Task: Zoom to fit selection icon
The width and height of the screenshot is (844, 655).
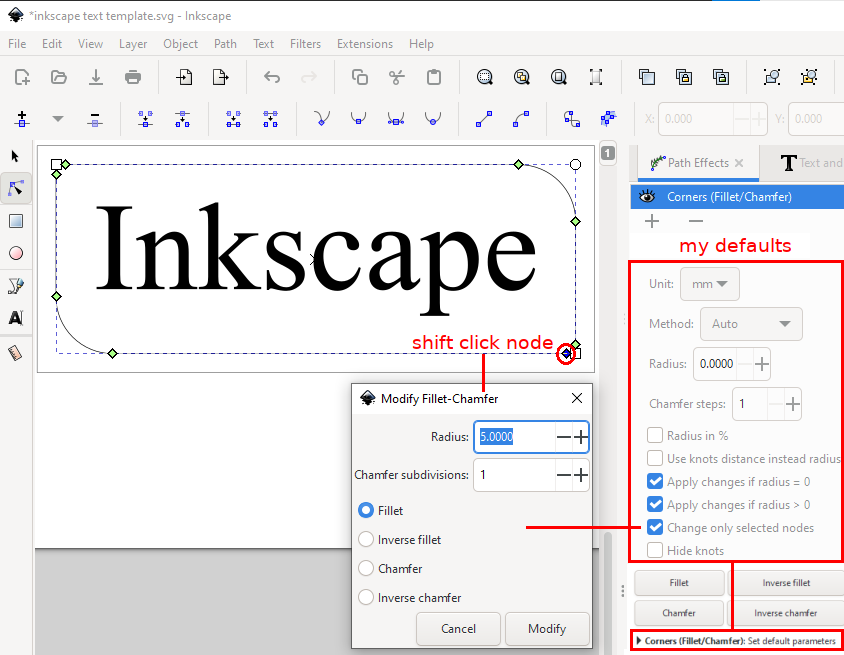Action: point(484,78)
